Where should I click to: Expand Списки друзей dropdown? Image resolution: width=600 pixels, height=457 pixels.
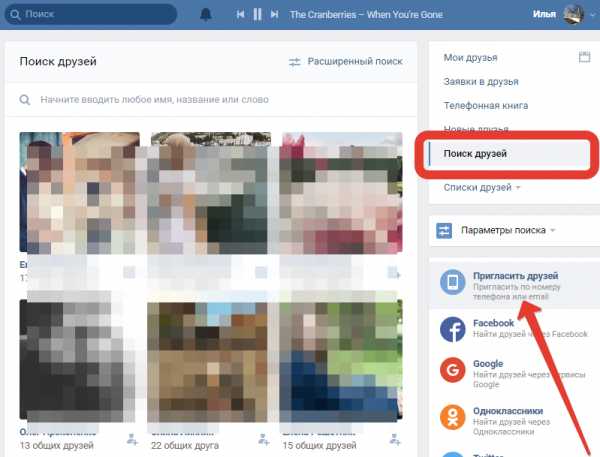(x=482, y=188)
